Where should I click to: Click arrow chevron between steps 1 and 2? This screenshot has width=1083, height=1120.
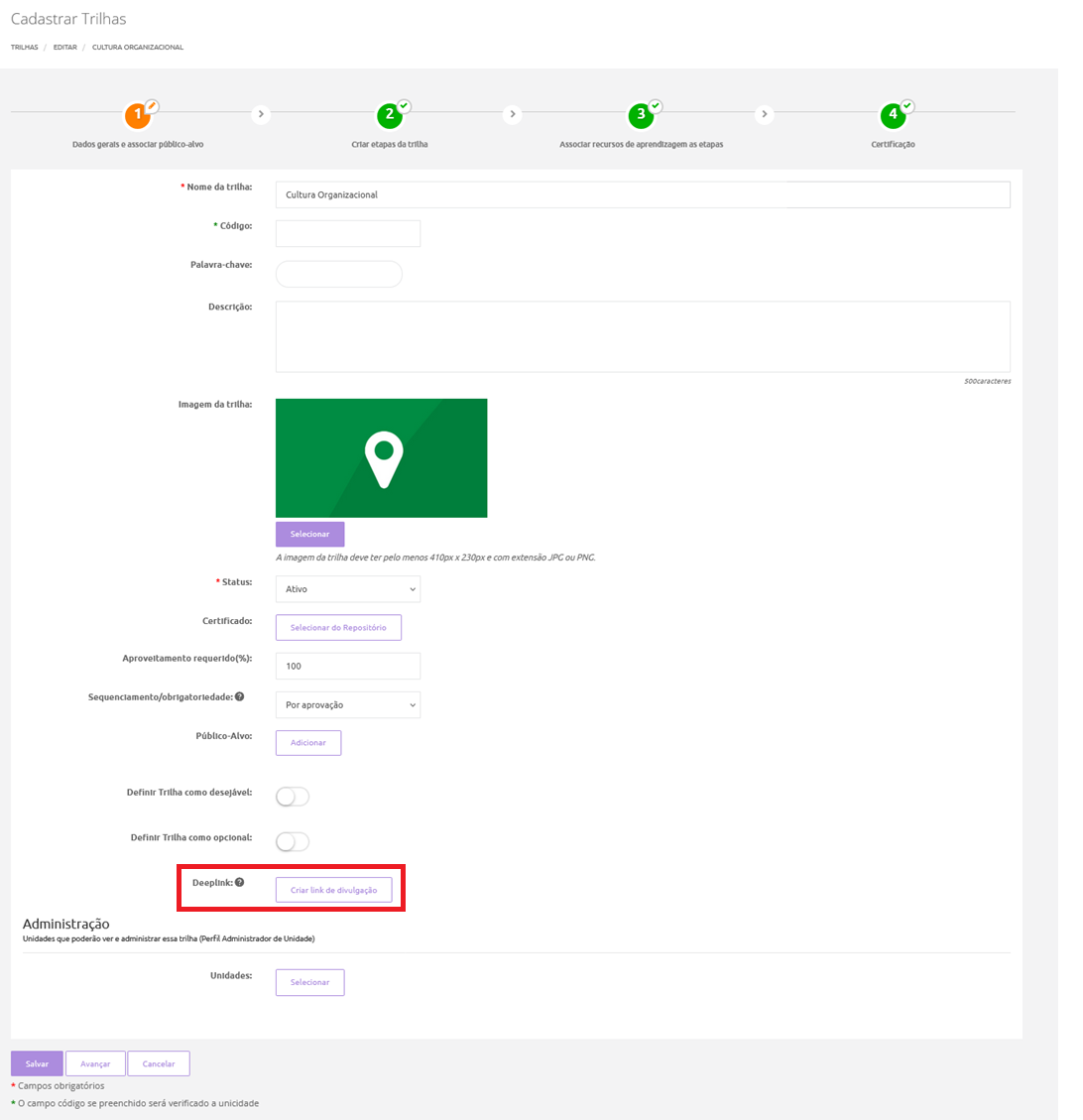point(261,114)
